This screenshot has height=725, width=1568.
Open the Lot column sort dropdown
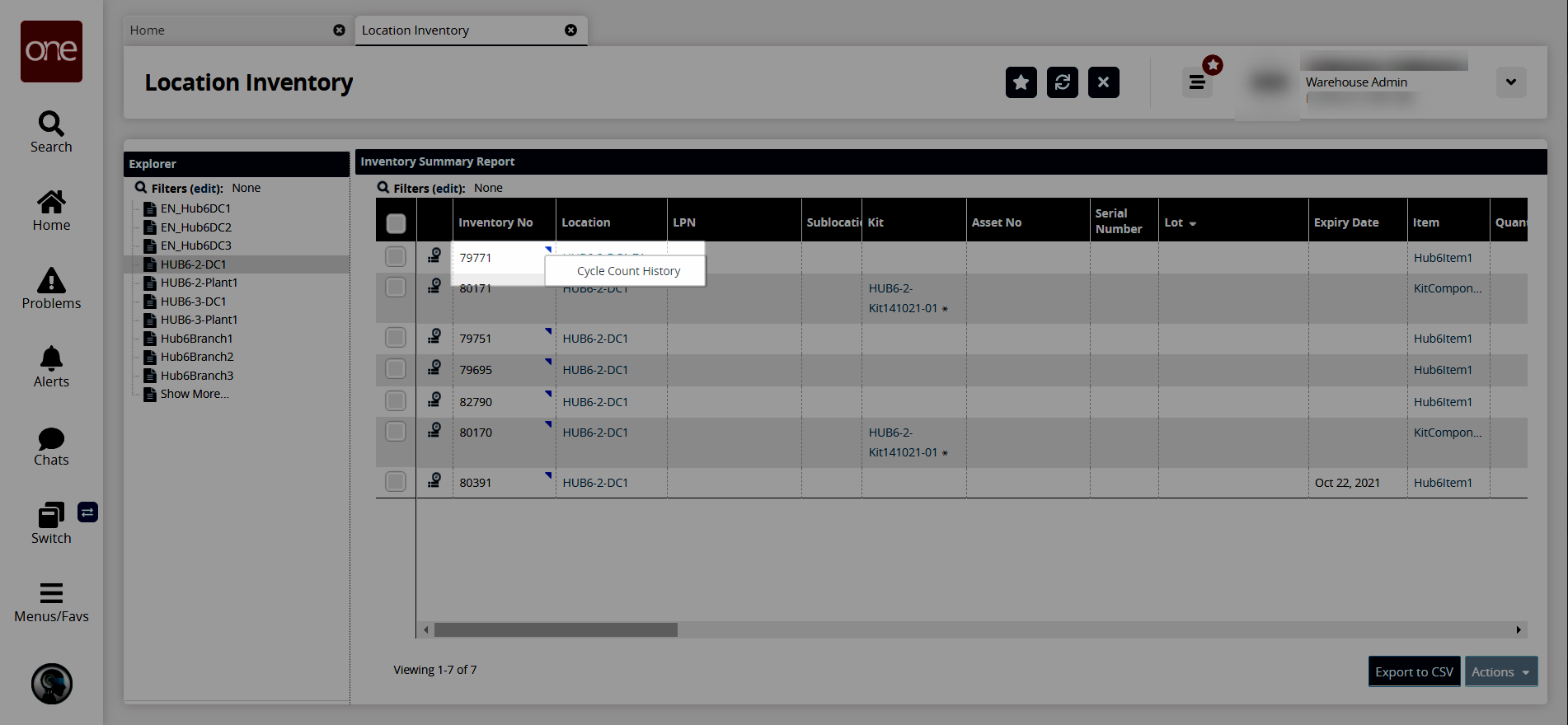1193,224
